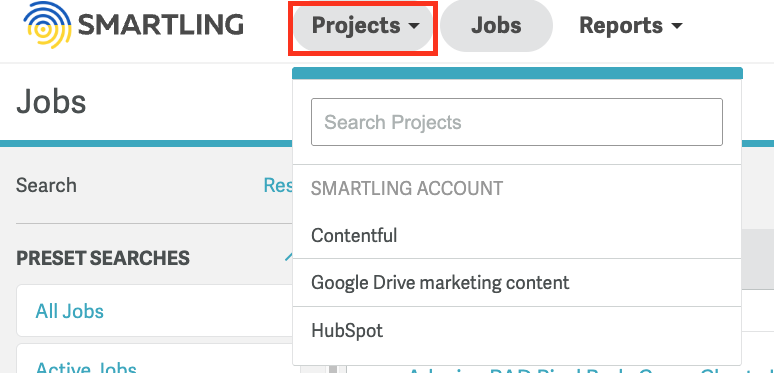The image size is (774, 373).
Task: Select the Contentful project
Action: (x=517, y=235)
